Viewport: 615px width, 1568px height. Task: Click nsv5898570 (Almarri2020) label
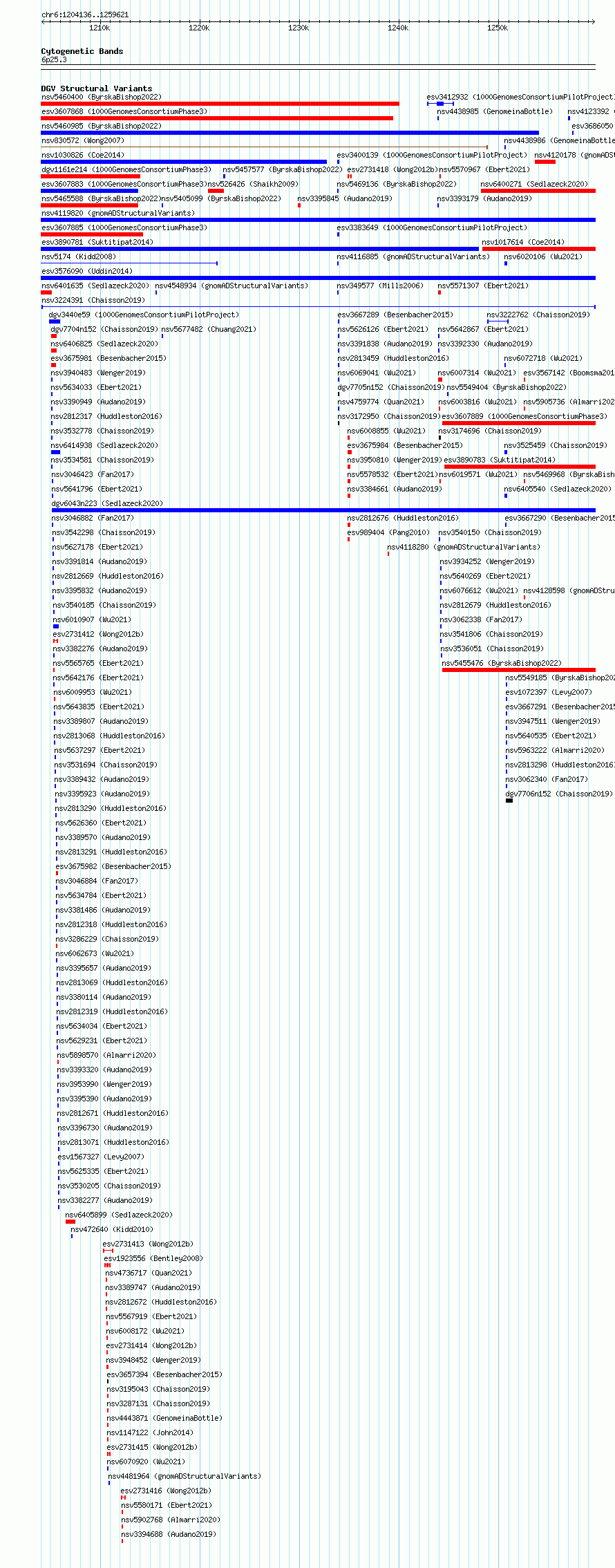pyautogui.click(x=106, y=1055)
